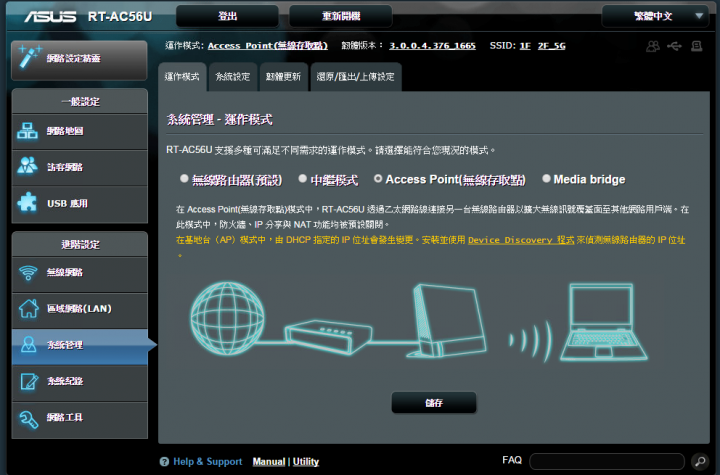Viewport: 720px width, 475px height.
Task: Click the USB application puzzle icon
Action: (x=28, y=202)
